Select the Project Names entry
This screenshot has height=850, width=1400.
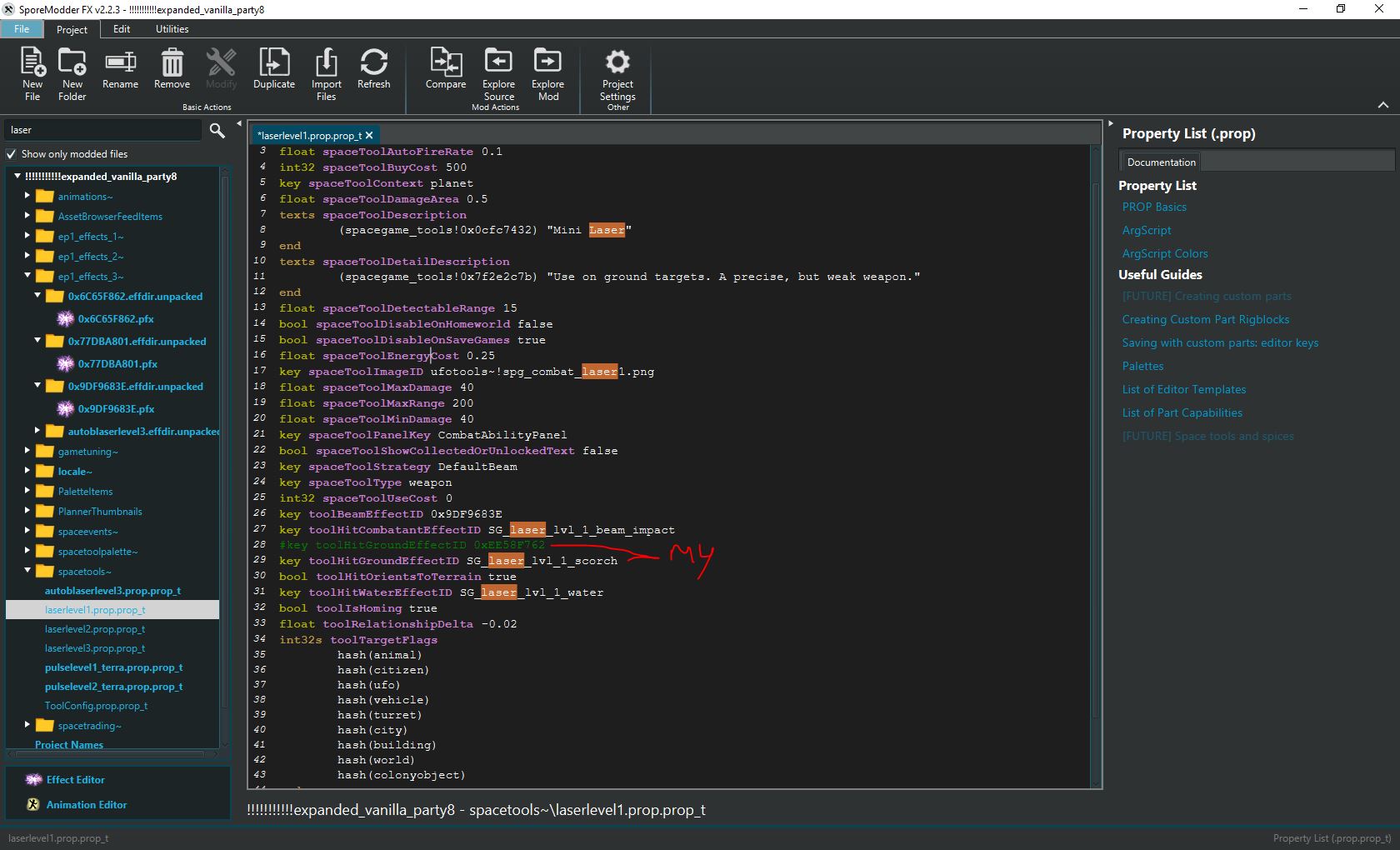pos(69,745)
